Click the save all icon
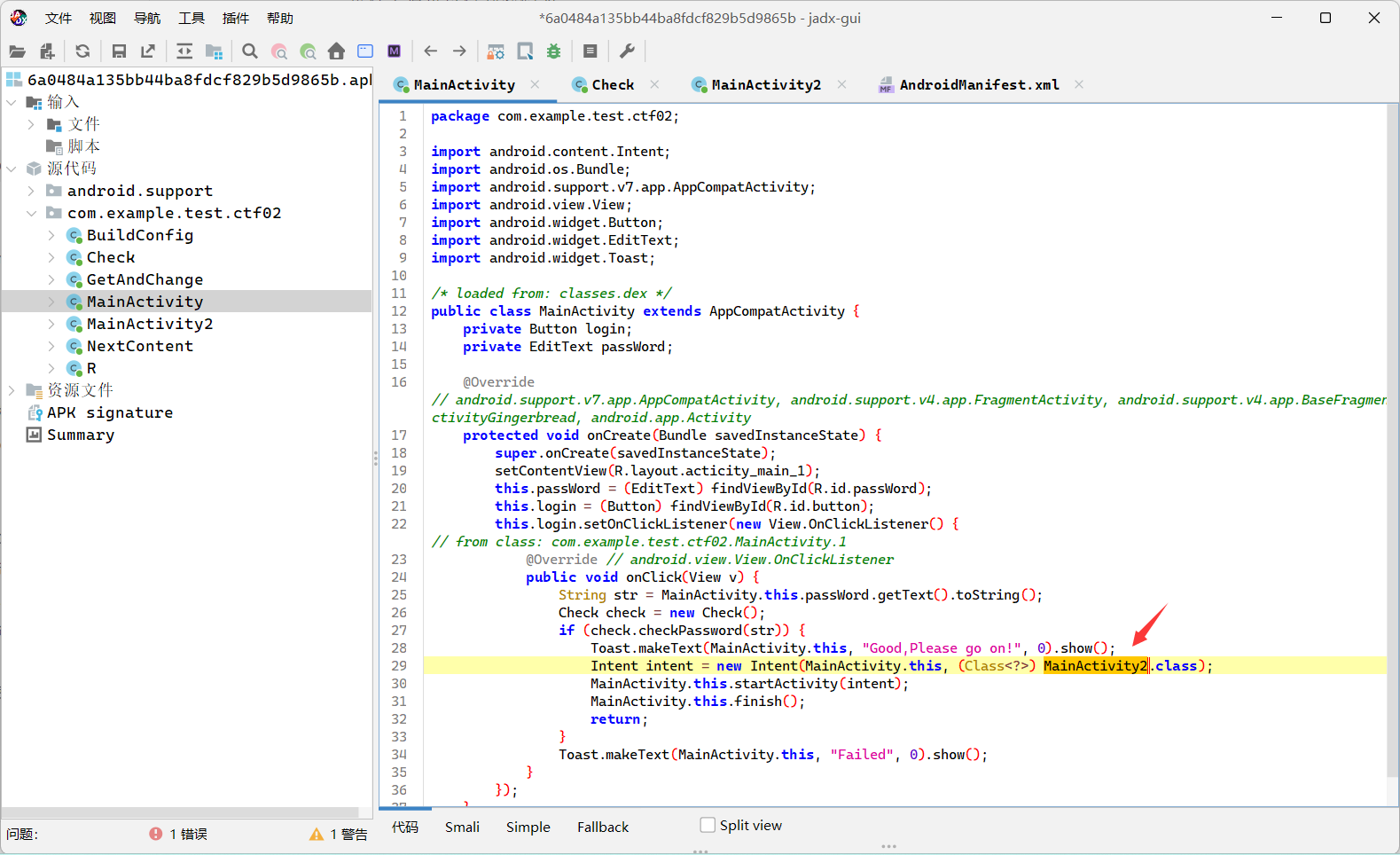 tap(119, 51)
